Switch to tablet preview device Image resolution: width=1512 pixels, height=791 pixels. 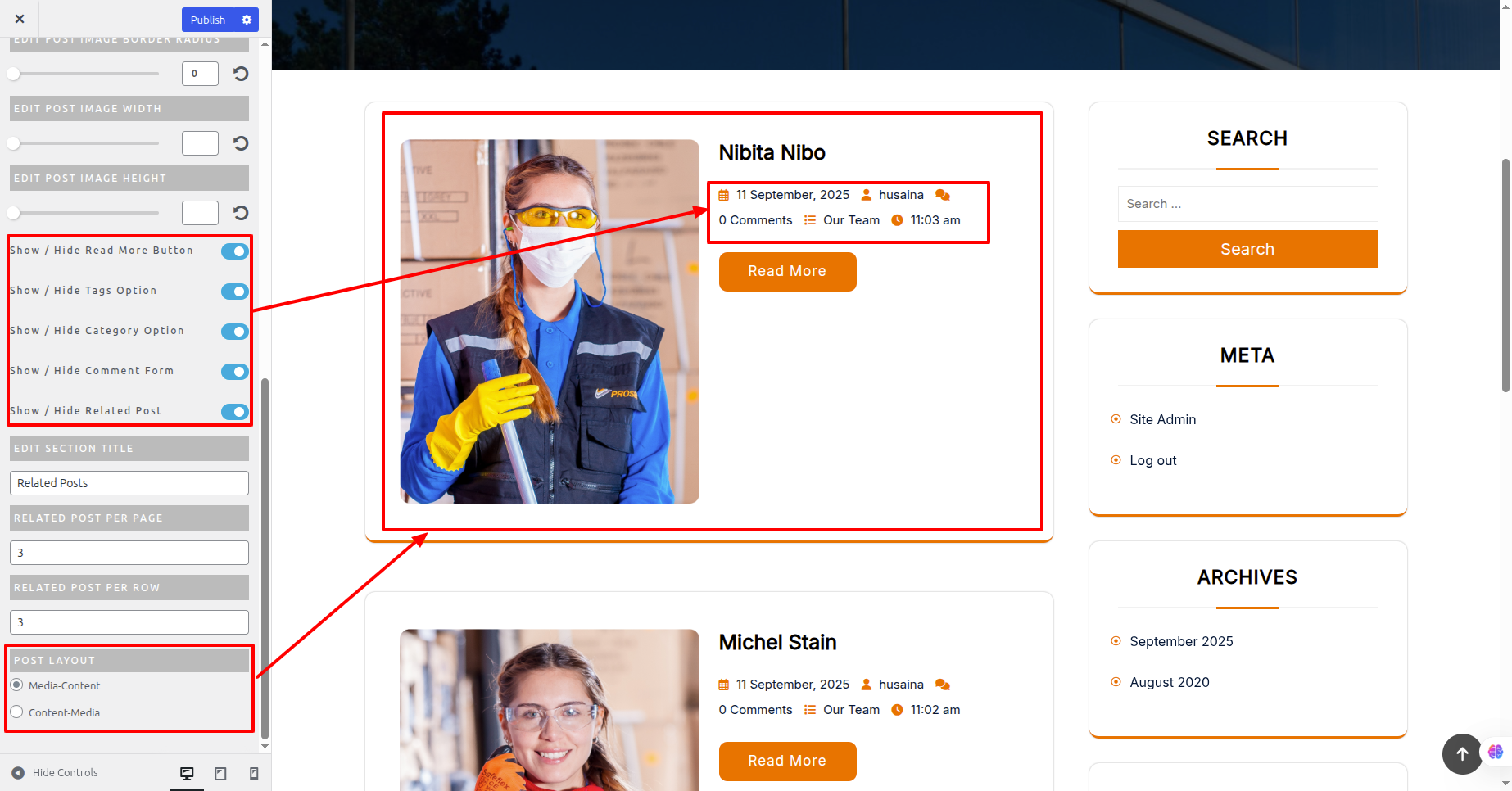[x=220, y=773]
